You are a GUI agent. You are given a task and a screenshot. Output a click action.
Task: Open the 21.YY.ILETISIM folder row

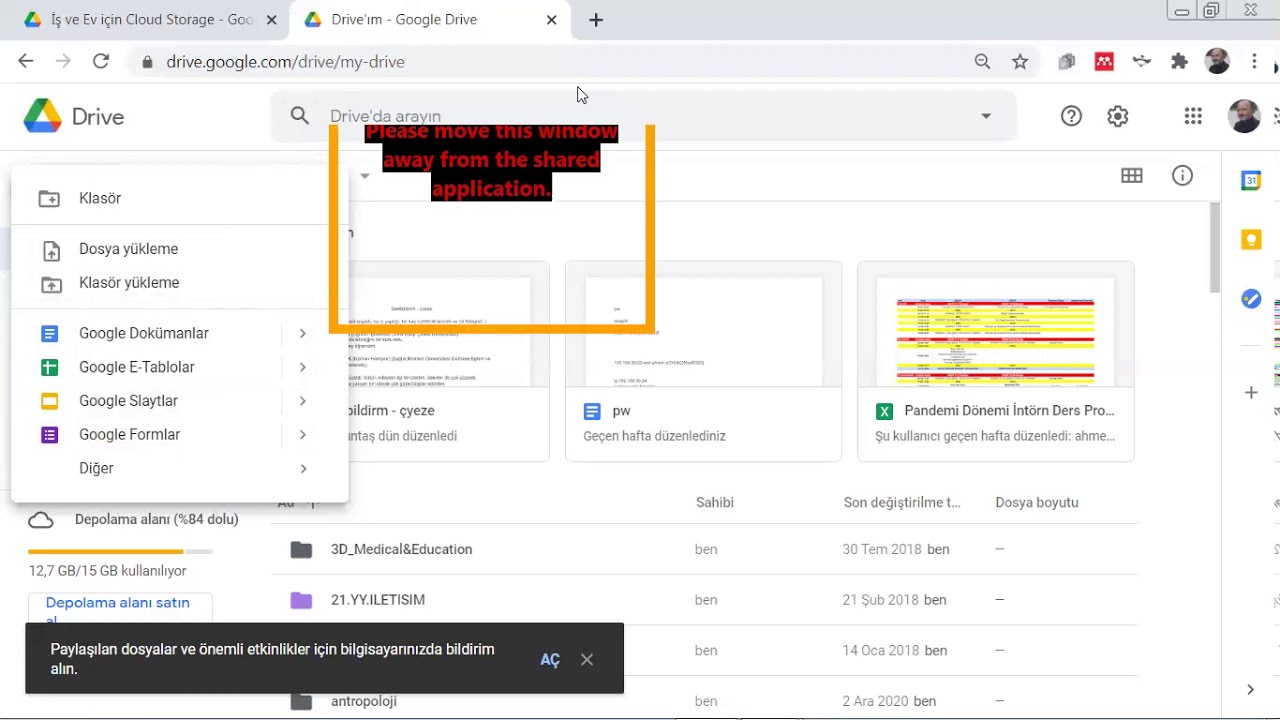pos(705,600)
